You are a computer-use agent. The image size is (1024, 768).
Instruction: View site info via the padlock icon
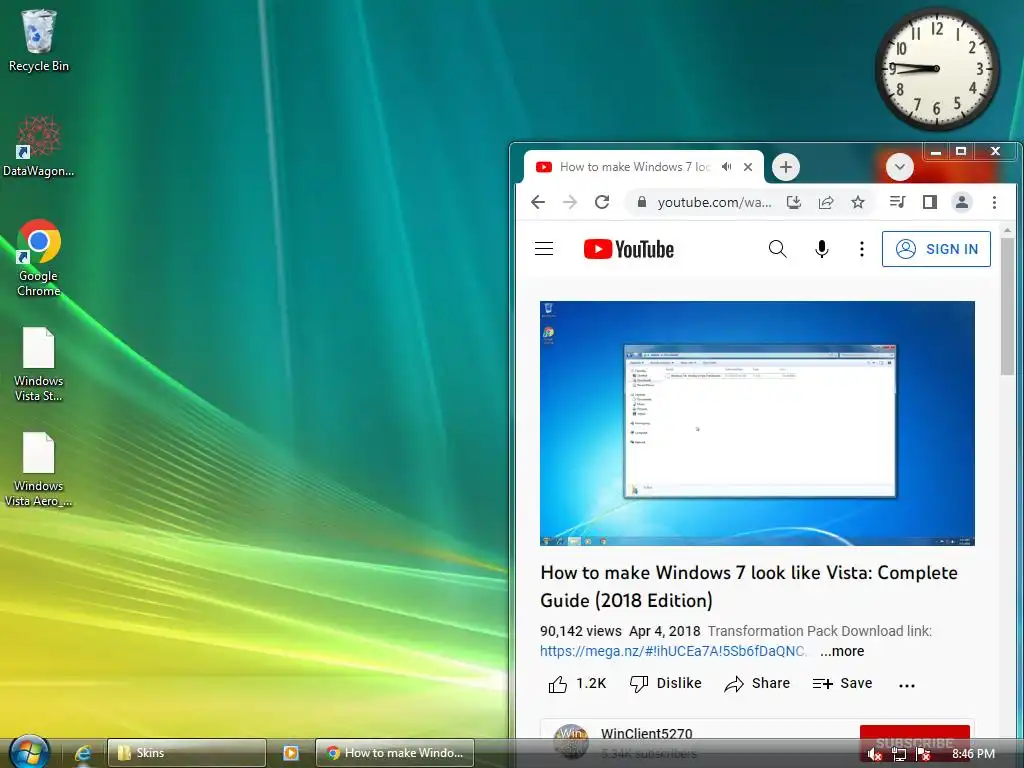pos(641,202)
